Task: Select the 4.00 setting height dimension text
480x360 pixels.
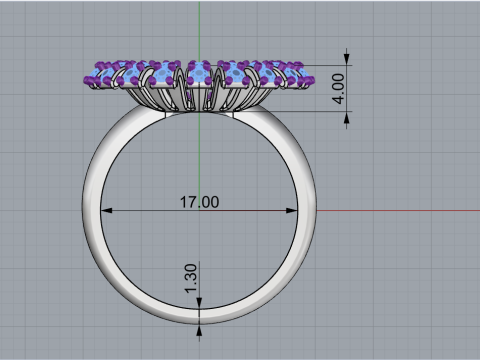Action: point(338,89)
